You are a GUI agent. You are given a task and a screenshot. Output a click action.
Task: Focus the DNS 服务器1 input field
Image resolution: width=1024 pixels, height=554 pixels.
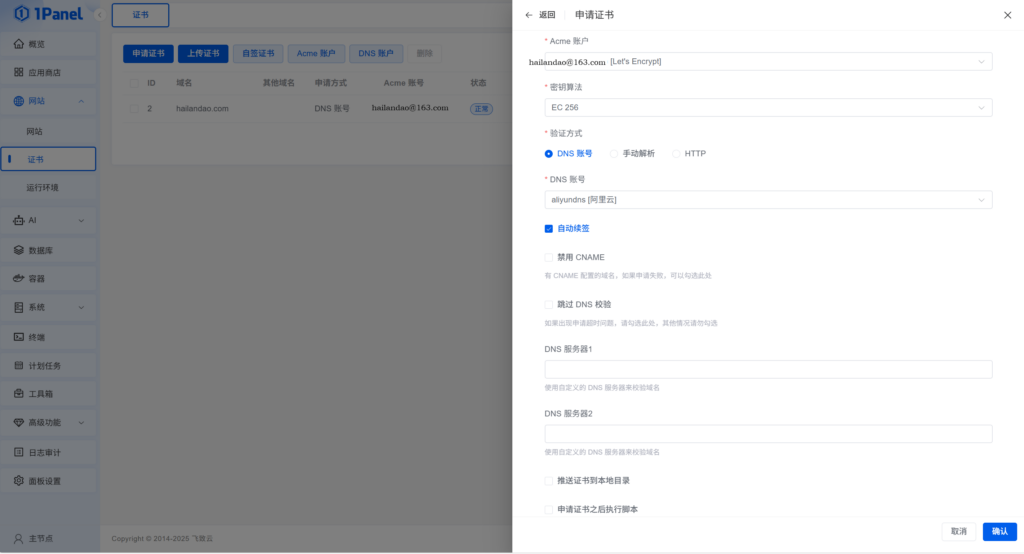(768, 369)
